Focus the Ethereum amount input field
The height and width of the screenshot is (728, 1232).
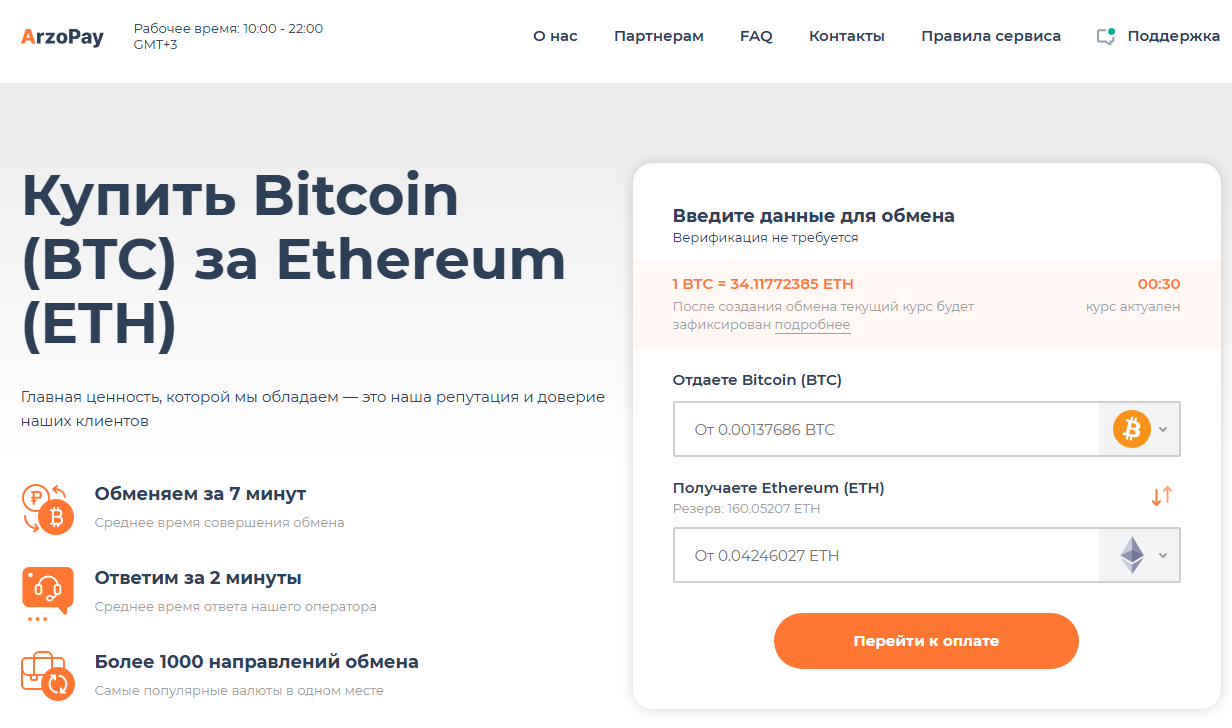click(x=885, y=556)
